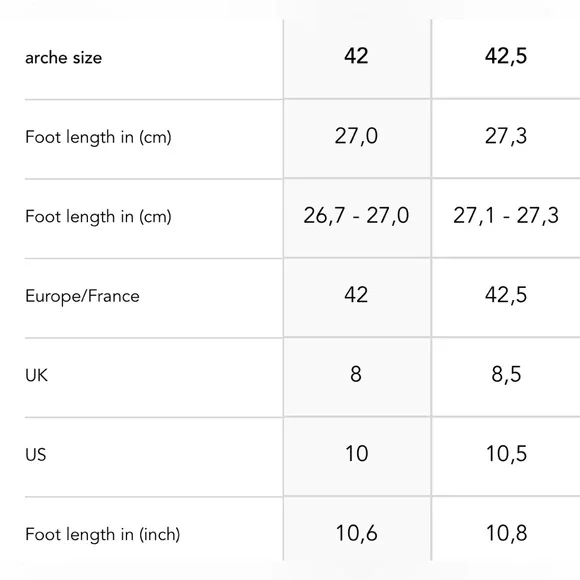The height and width of the screenshot is (580, 580).
Task: Click the inch value 10,6
Action: (x=357, y=533)
